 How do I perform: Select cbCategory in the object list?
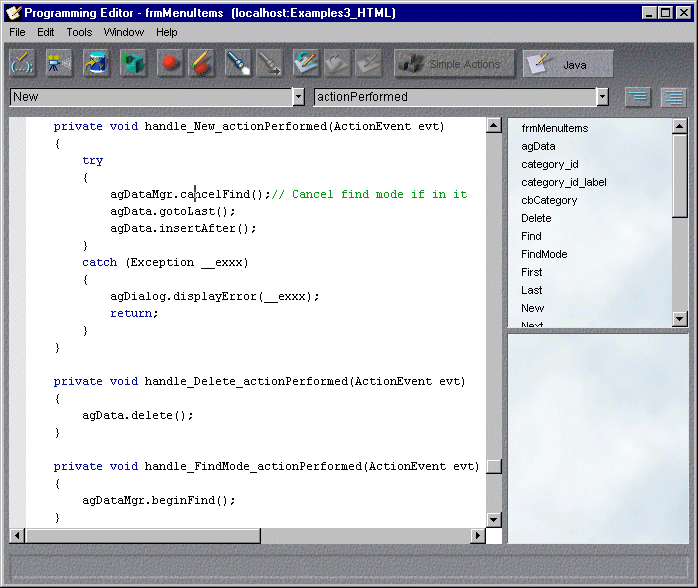point(549,200)
